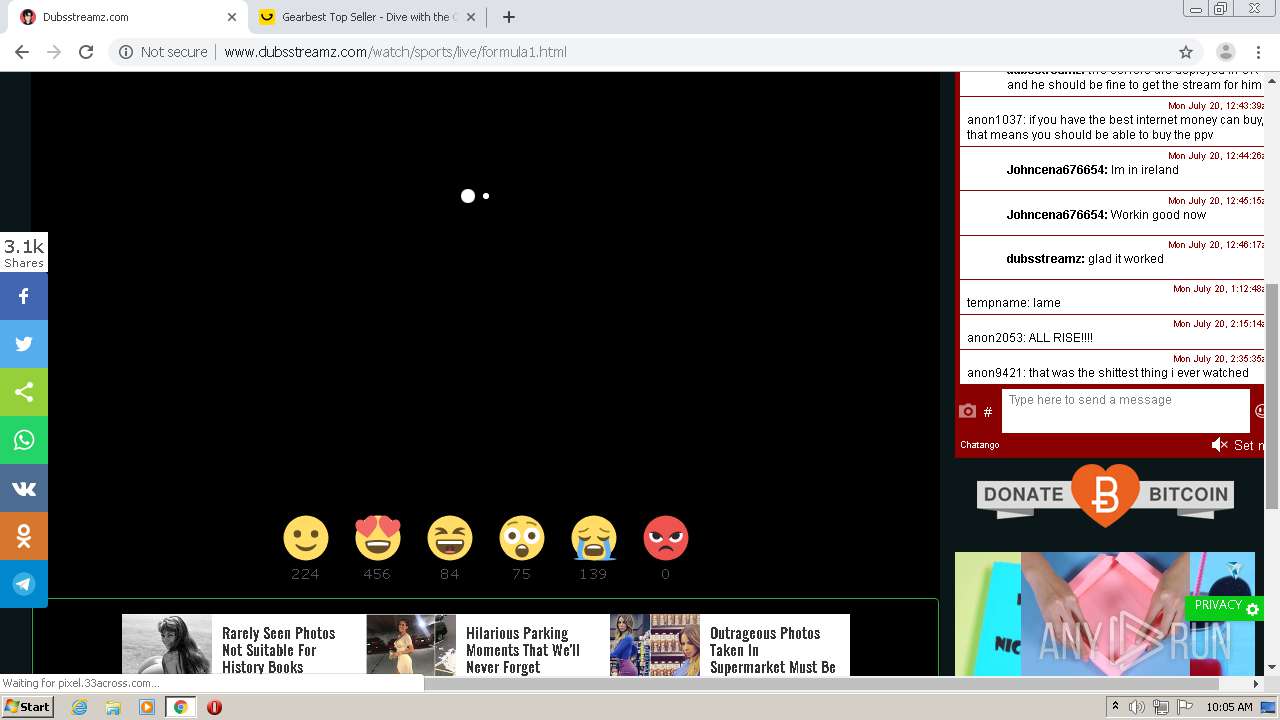Open Outrageous Photos Taken In Supermarket link
Screen dimensions: 1280x720
[773, 650]
